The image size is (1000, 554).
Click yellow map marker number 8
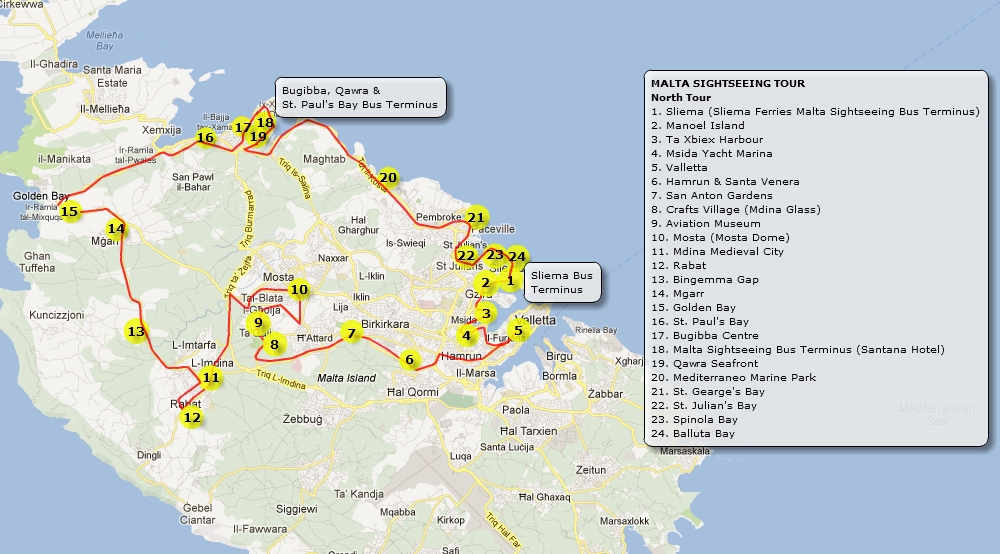[274, 345]
